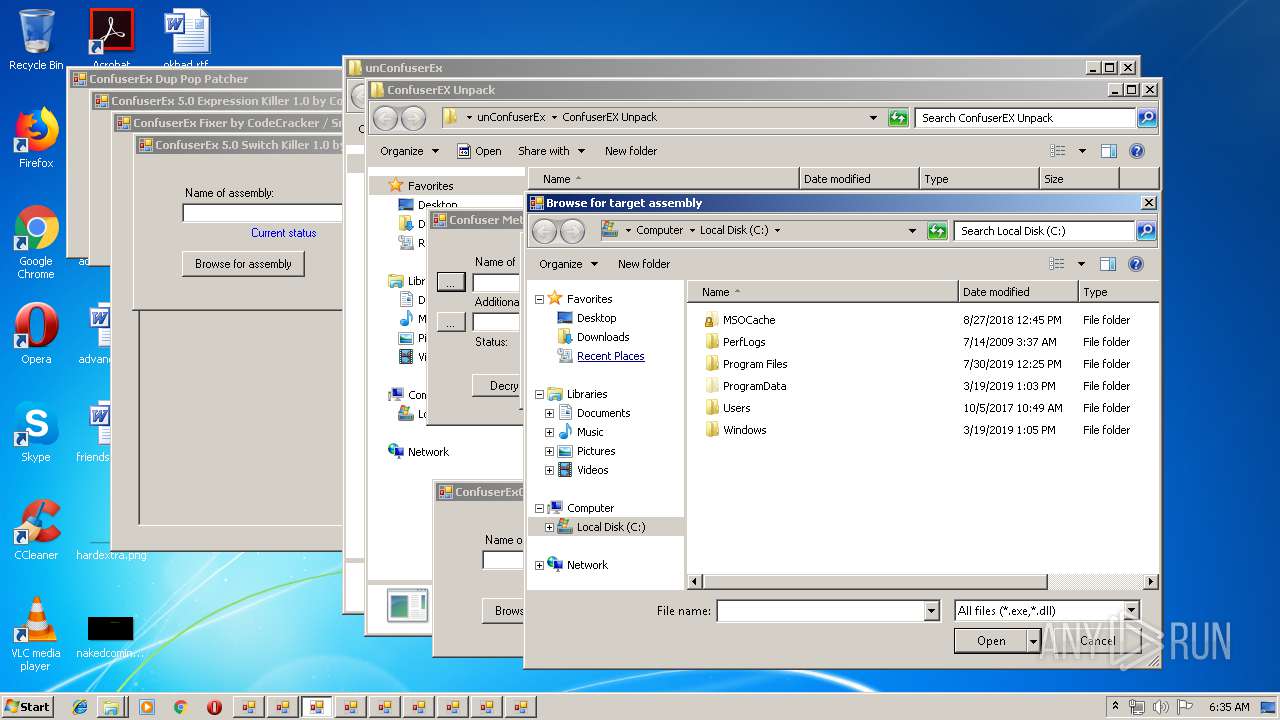The image size is (1280, 720).
Task: Open Organize menu in Browse dialog
Action: (568, 264)
